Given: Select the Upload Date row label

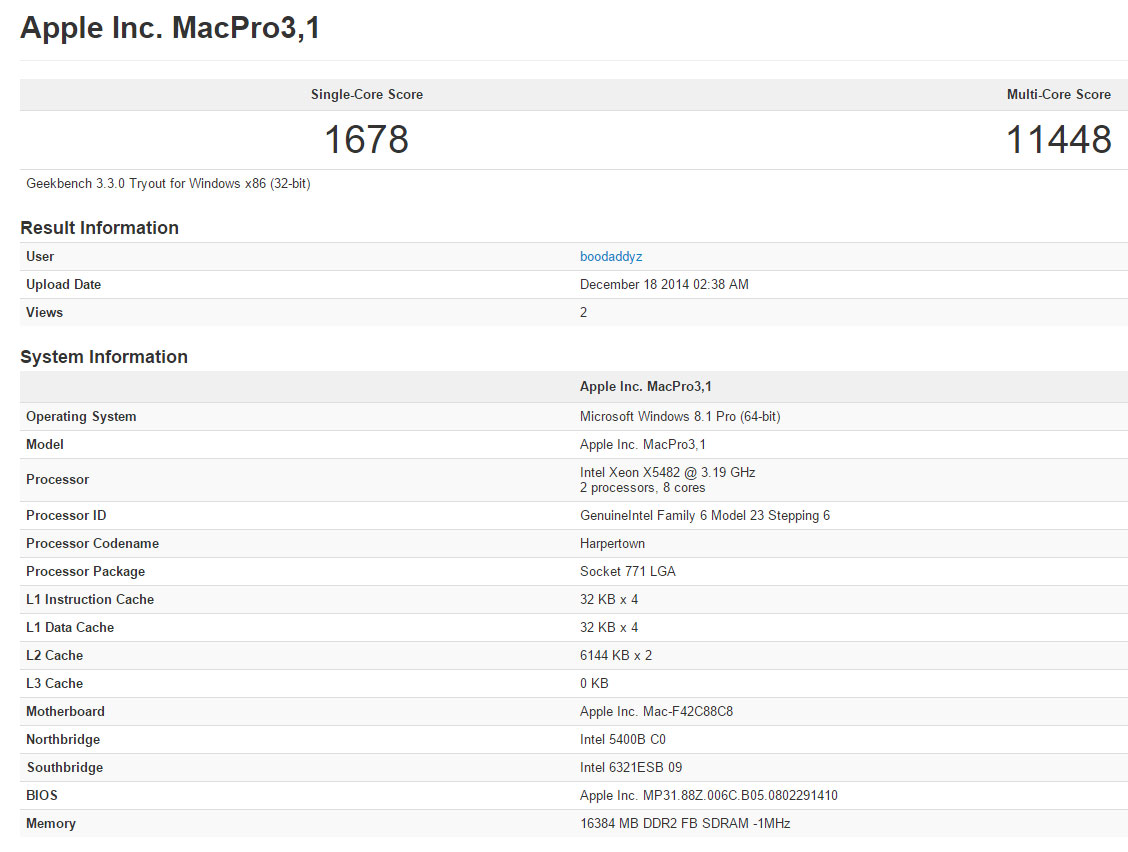Looking at the screenshot, I should 63,284.
